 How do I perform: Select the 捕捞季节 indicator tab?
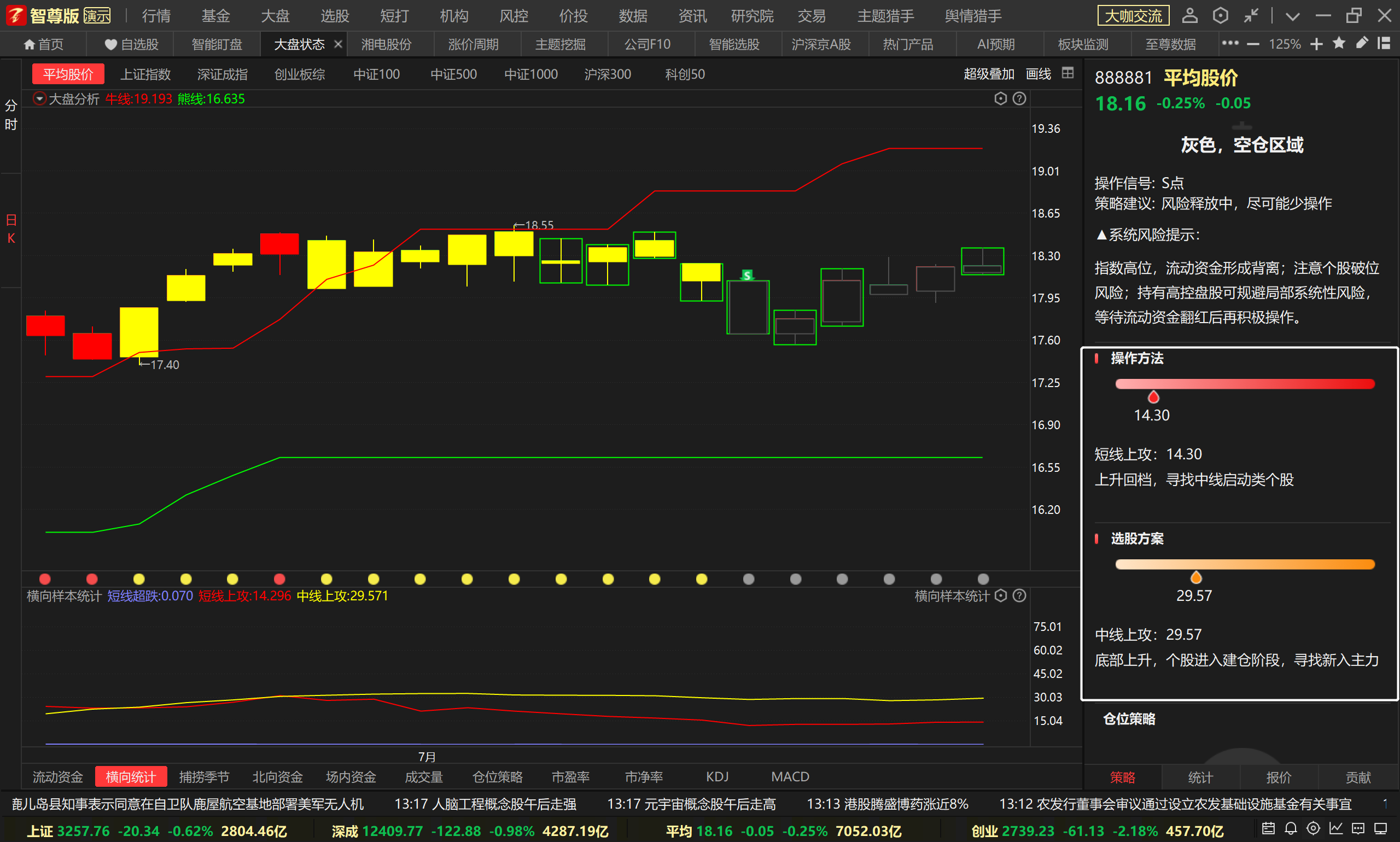tap(204, 777)
